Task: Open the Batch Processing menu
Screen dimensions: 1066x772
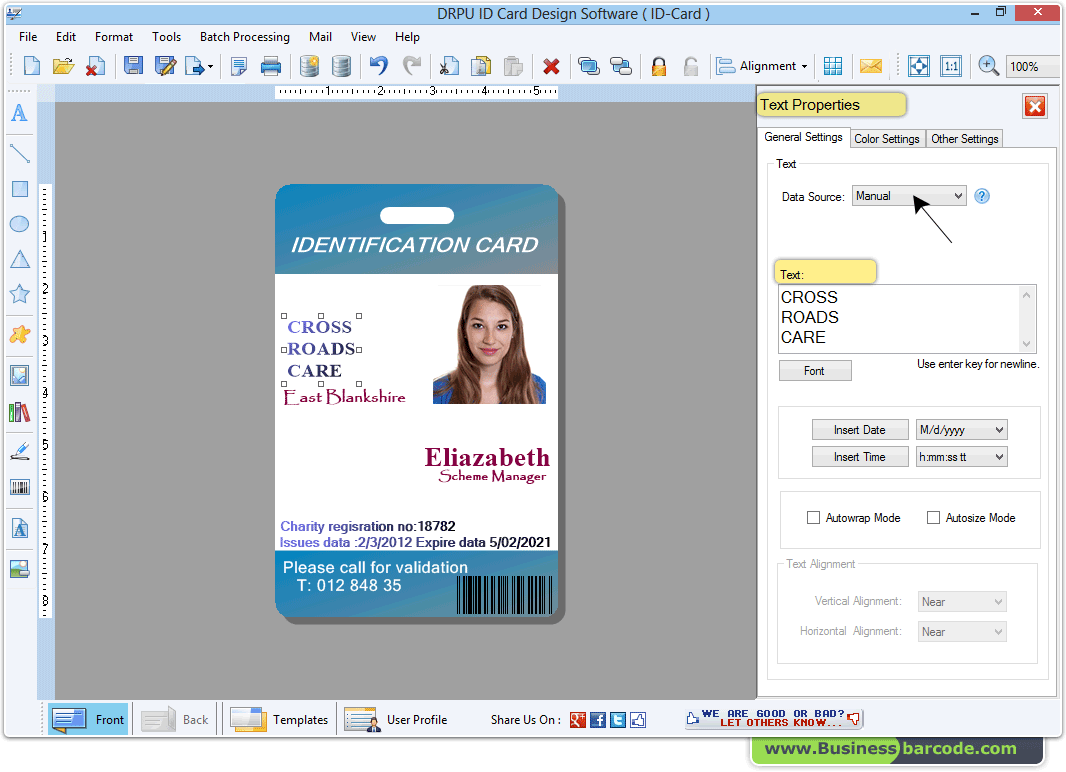Action: [x=244, y=37]
